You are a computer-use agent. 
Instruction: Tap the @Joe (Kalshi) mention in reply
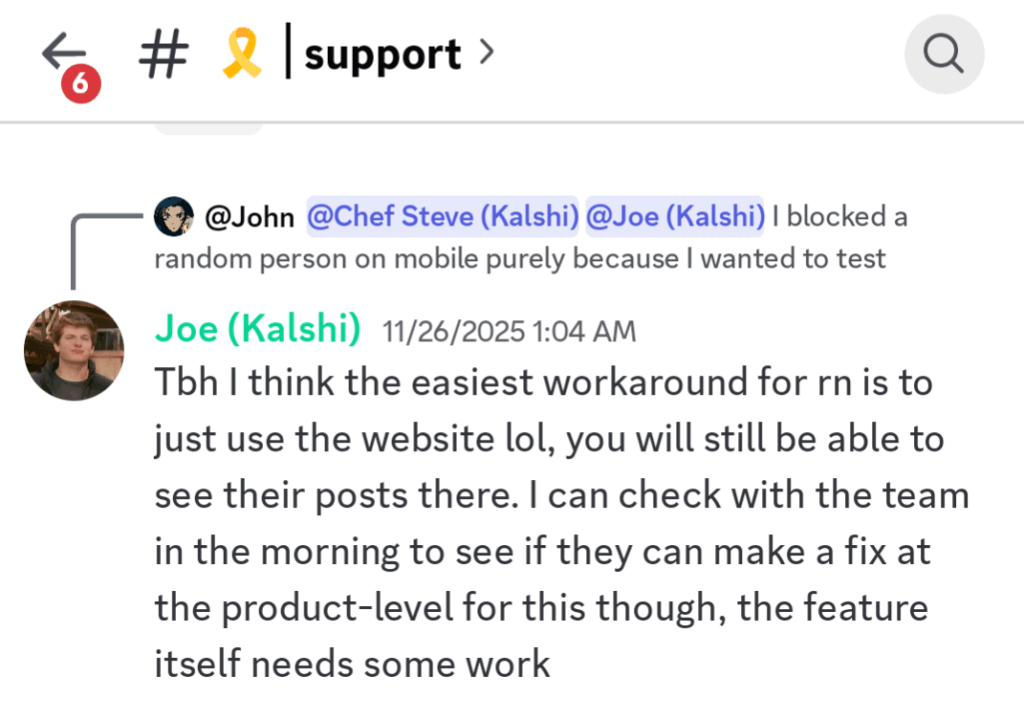point(674,217)
